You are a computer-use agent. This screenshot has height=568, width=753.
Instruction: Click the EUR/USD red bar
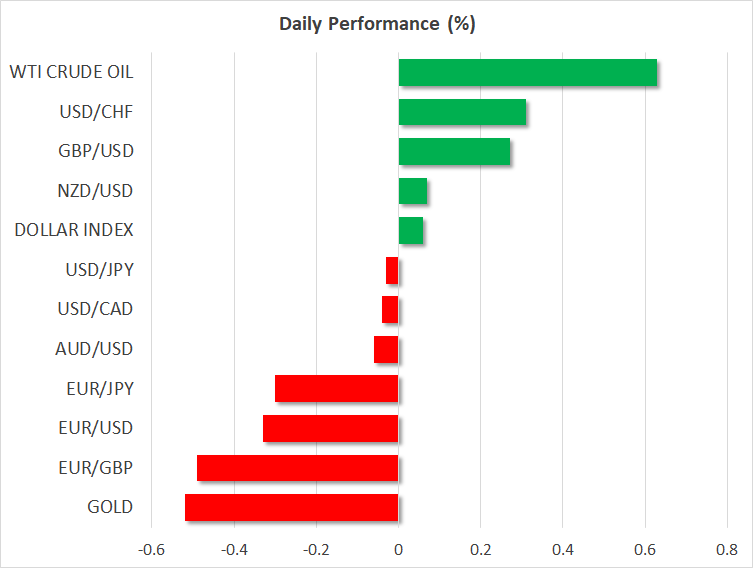click(330, 428)
